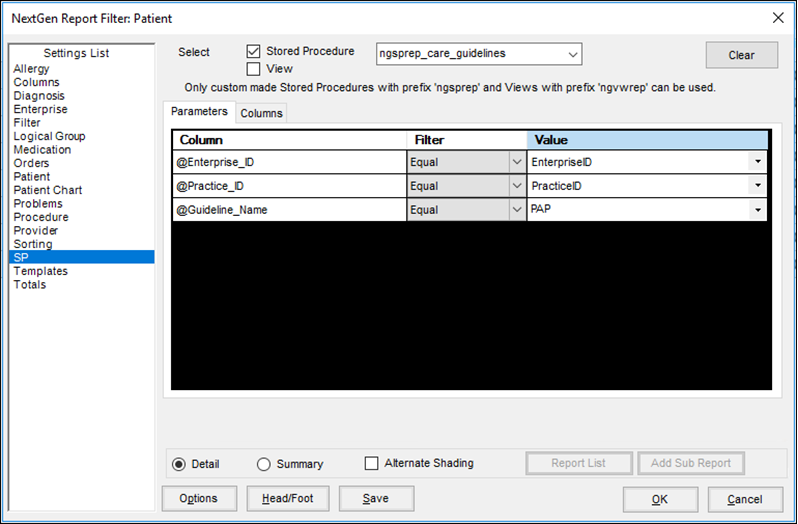The width and height of the screenshot is (798, 524).
Task: Open the ngsprep_care_guidelines procedure dropdown
Action: [573, 54]
